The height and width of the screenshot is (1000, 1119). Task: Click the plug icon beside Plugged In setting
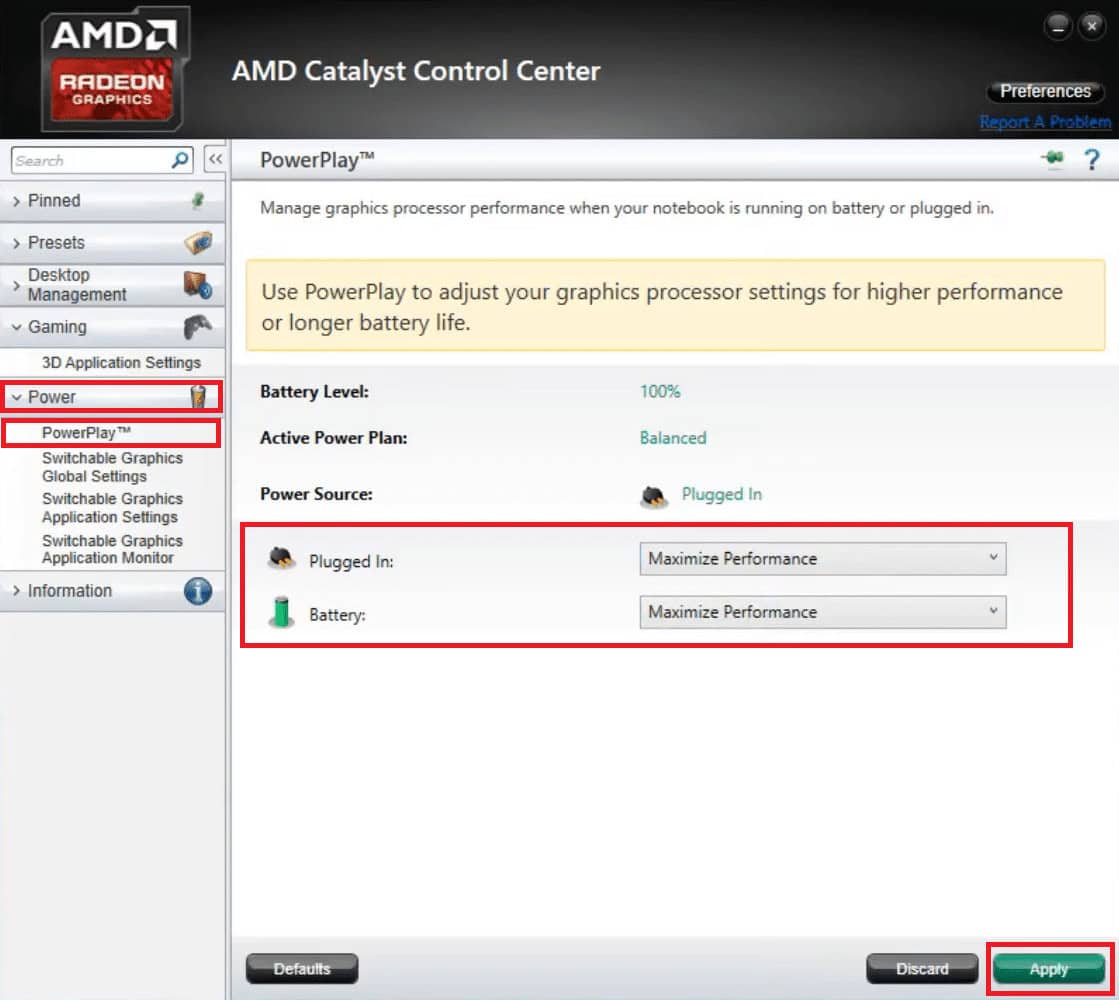click(282, 558)
